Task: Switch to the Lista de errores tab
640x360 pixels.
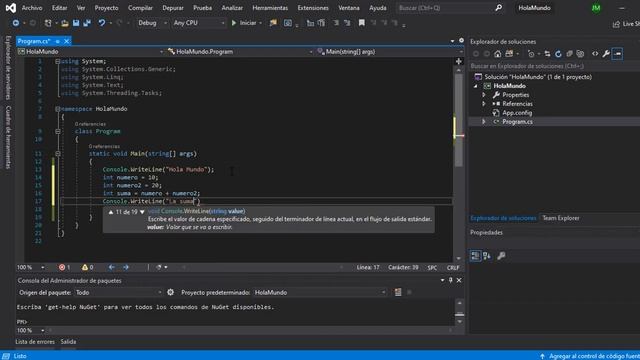Action: [x=35, y=342]
